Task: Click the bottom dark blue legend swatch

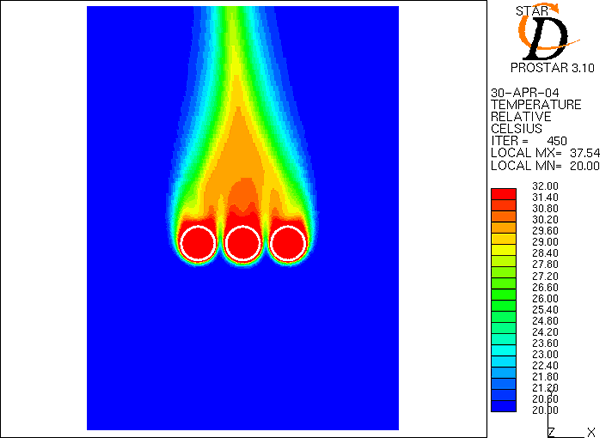Action: (503, 407)
